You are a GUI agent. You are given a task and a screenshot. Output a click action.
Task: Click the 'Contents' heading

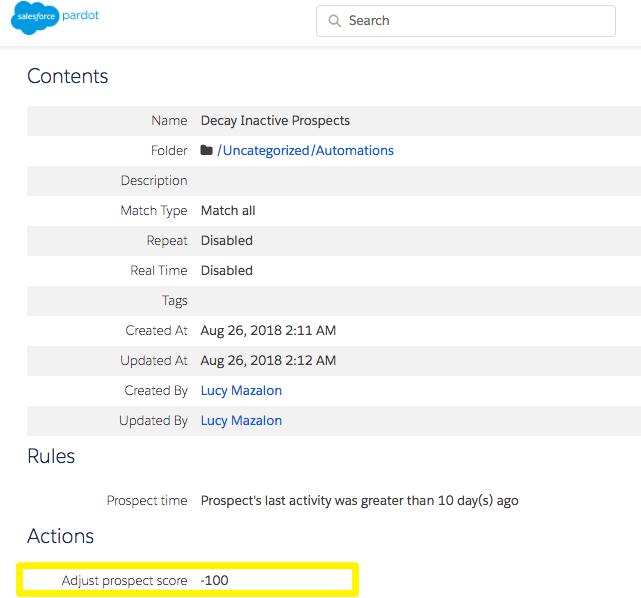click(x=67, y=76)
